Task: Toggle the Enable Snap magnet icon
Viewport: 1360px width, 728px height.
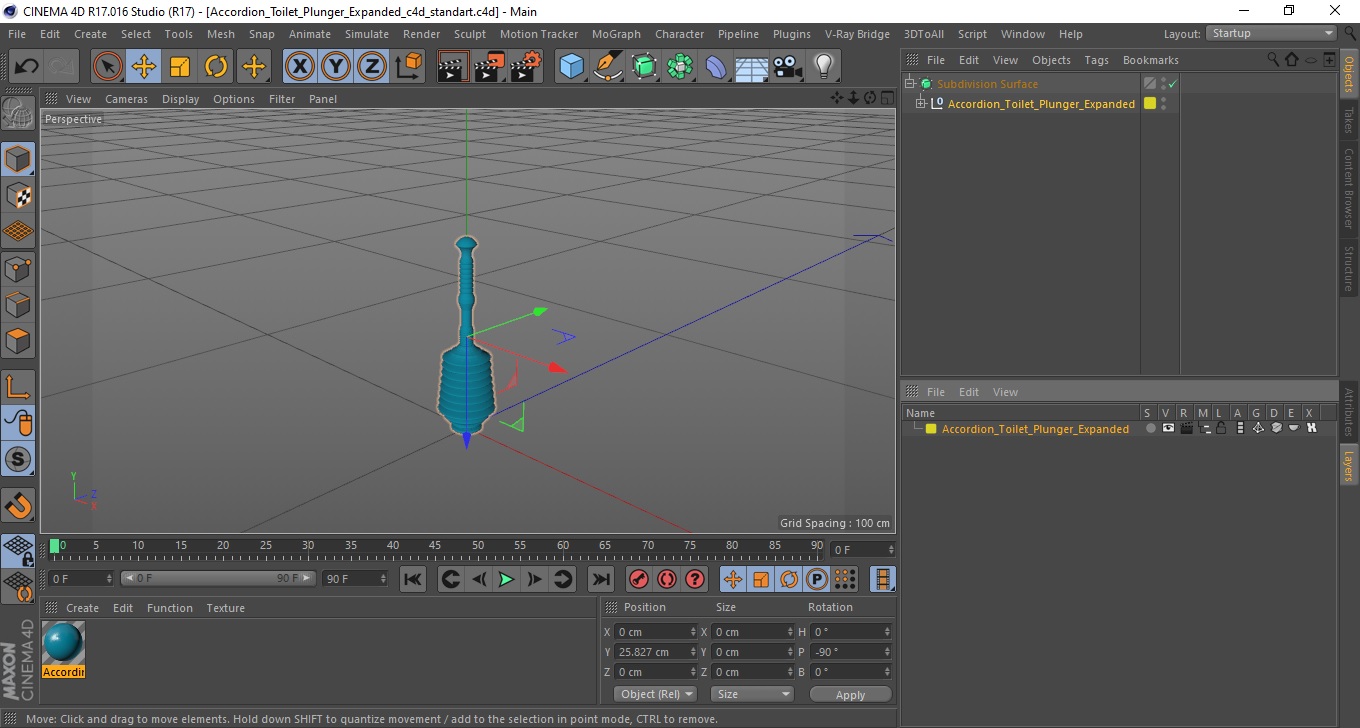Action: coord(19,505)
